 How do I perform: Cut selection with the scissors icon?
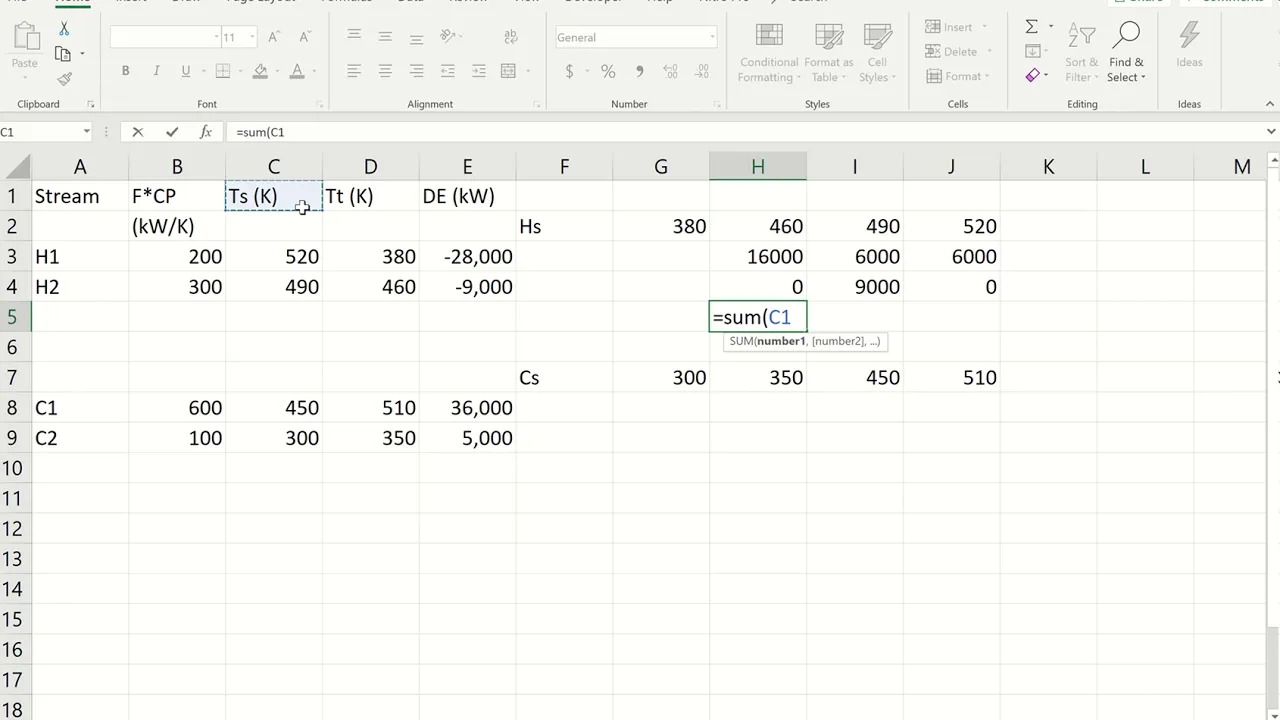(64, 30)
